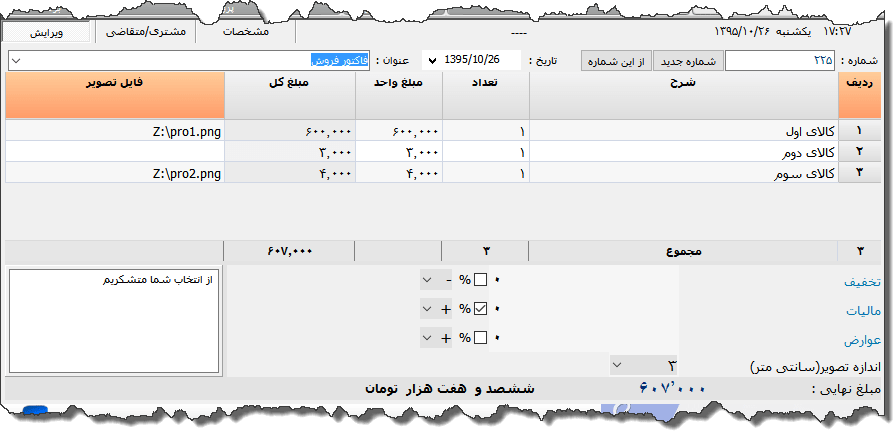Click the ششصد و هفت هزار تومان text

click(449, 389)
